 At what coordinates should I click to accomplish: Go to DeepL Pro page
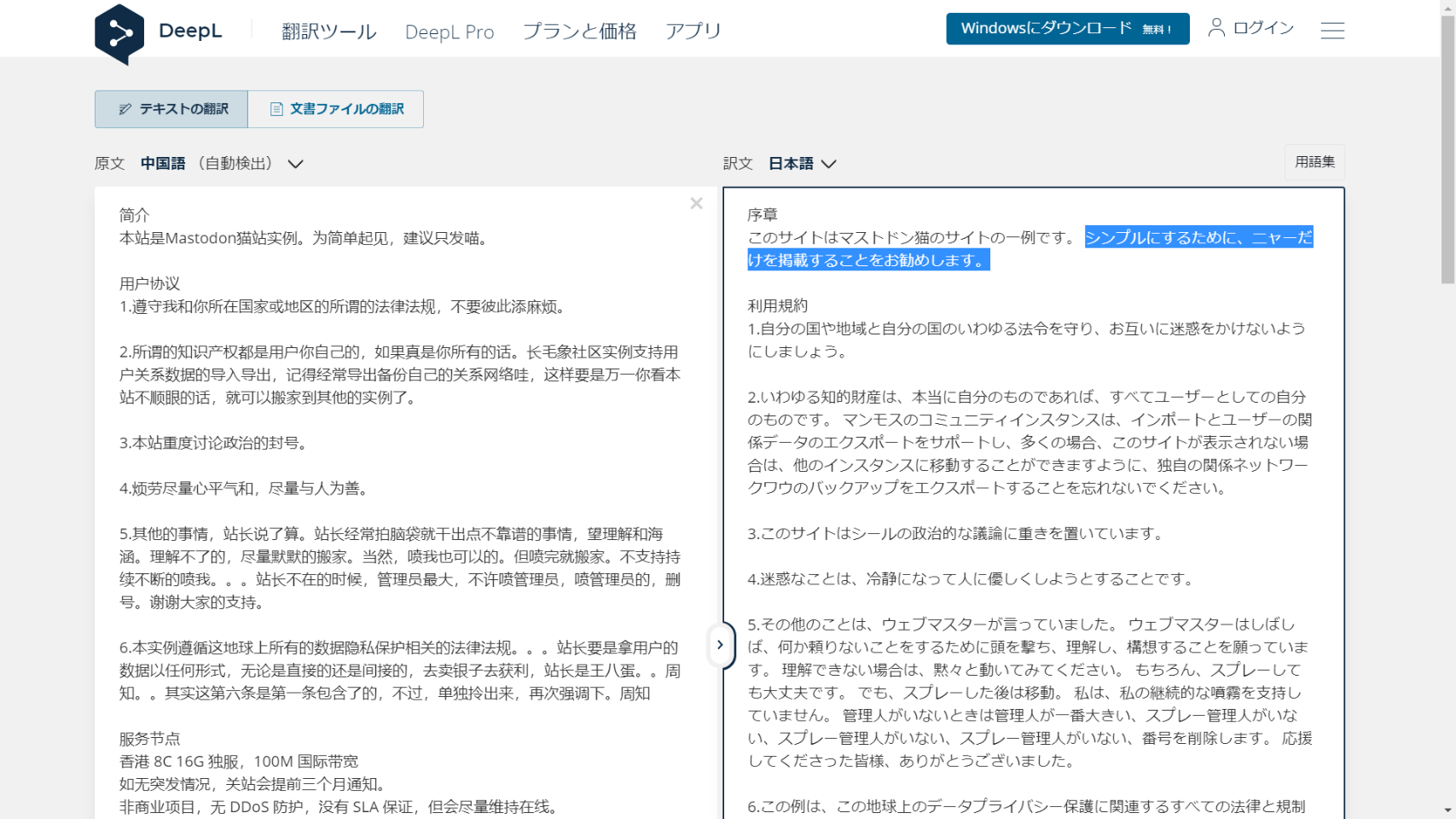(450, 32)
